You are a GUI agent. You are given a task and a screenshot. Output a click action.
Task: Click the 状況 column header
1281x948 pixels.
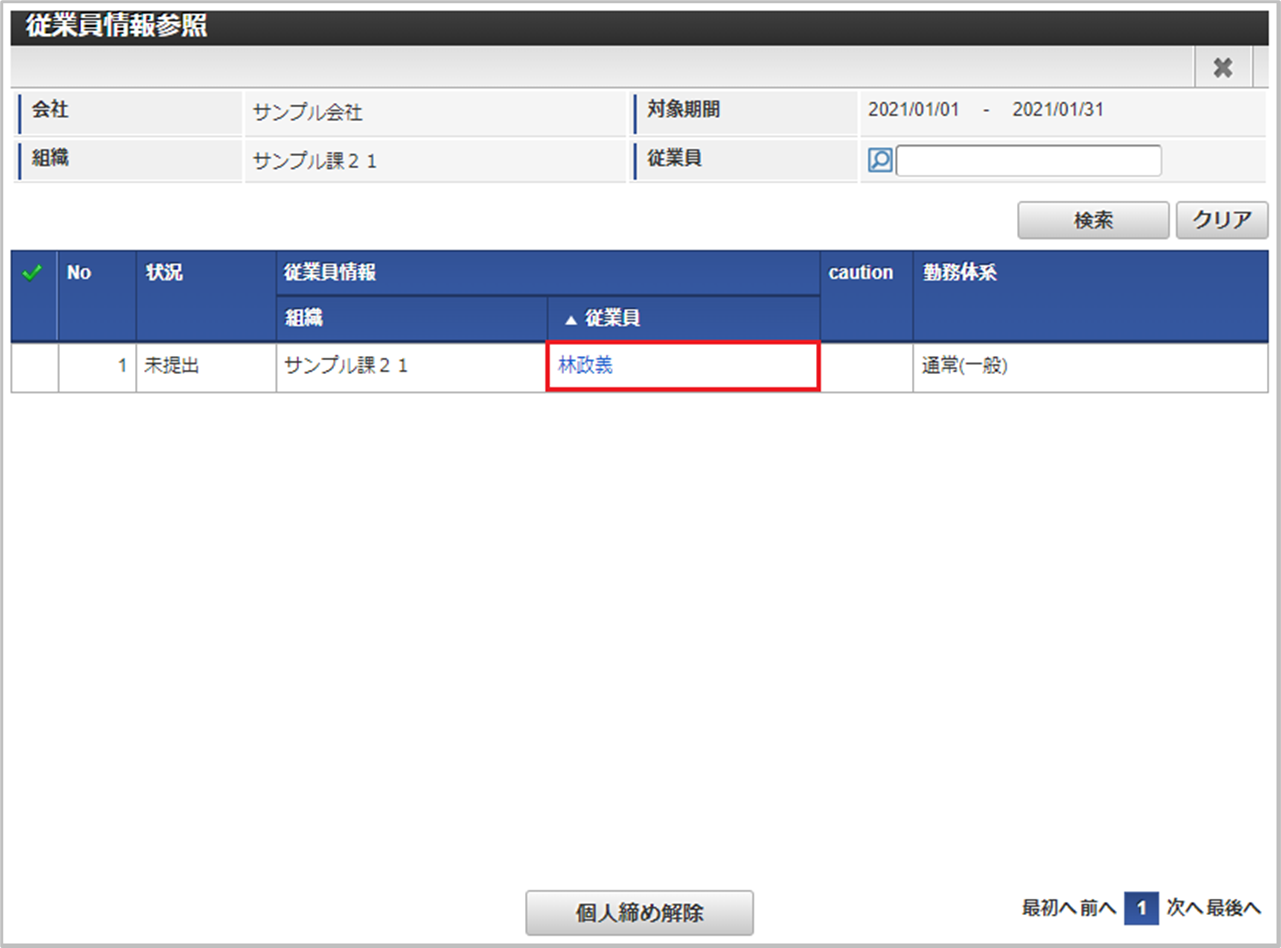(206, 296)
